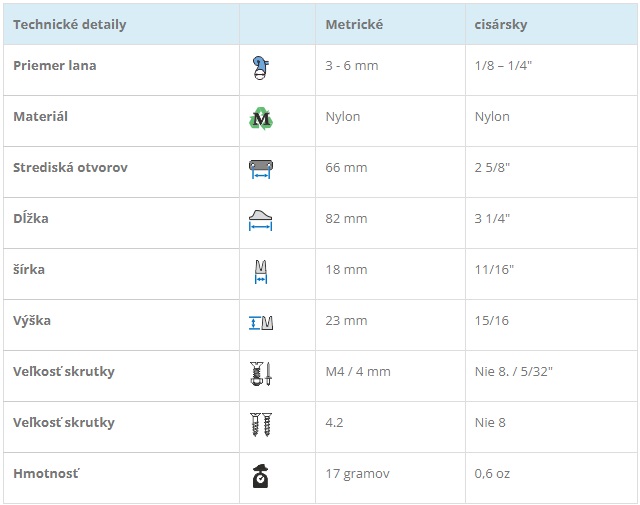Image resolution: width=640 pixels, height=505 pixels.
Task: Click the green recycling Material icon
Action: tap(261, 119)
